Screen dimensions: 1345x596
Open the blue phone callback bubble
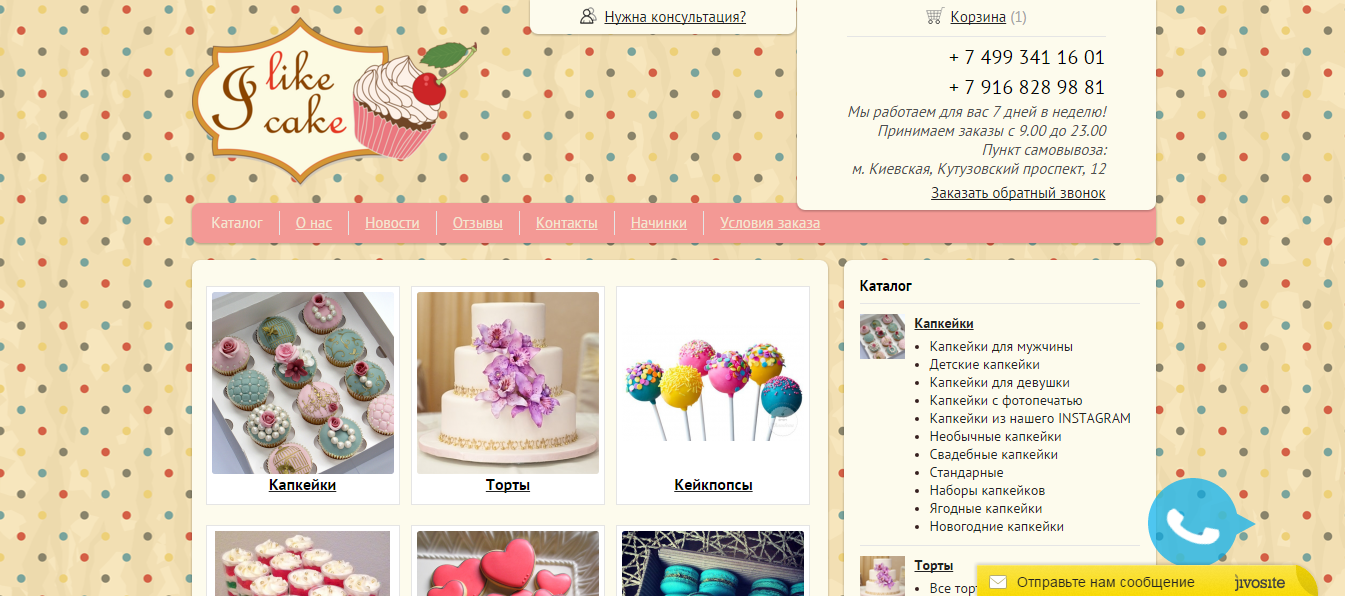(x=1194, y=525)
